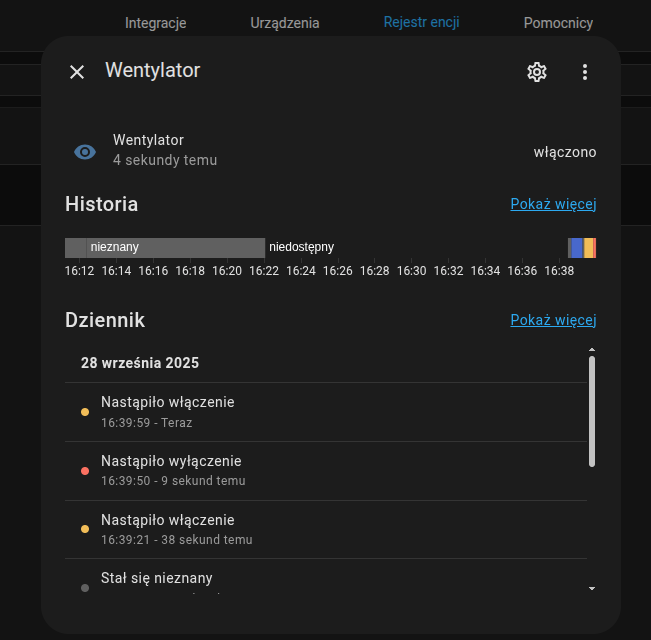Open the Pomocnicy tab
The image size is (651, 640).
[558, 22]
